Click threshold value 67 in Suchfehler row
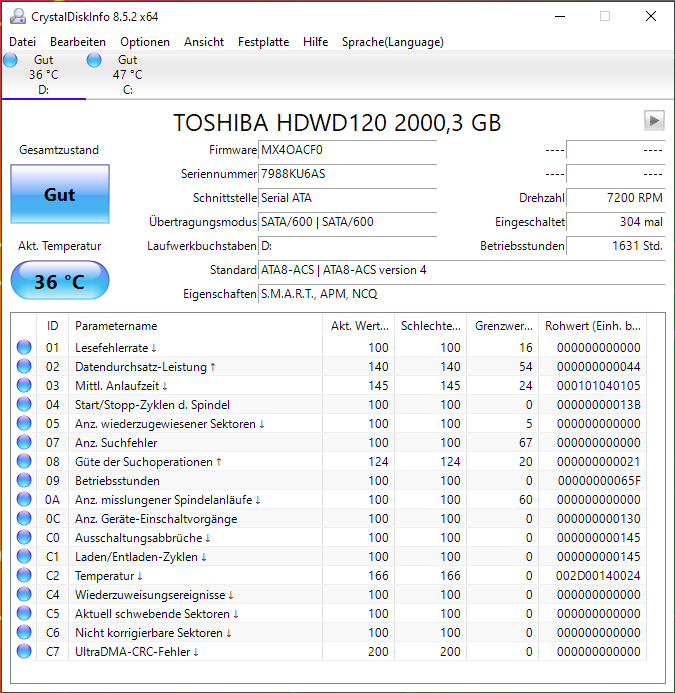The image size is (675, 693). pyautogui.click(x=526, y=442)
